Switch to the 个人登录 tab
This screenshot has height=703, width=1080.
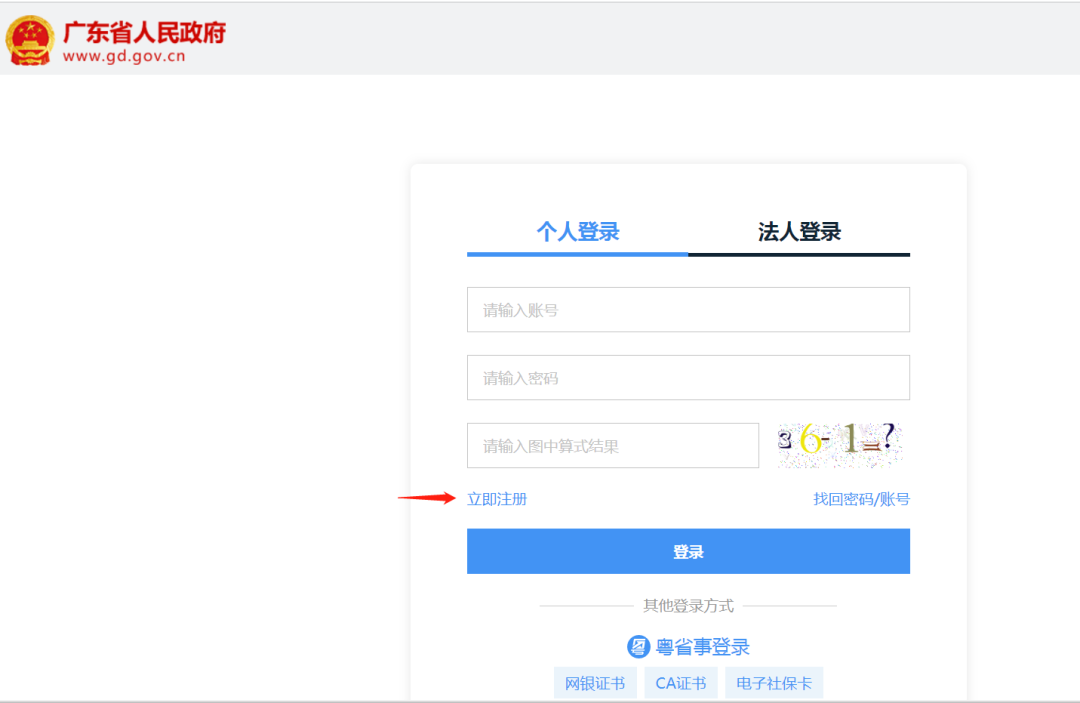(x=577, y=233)
